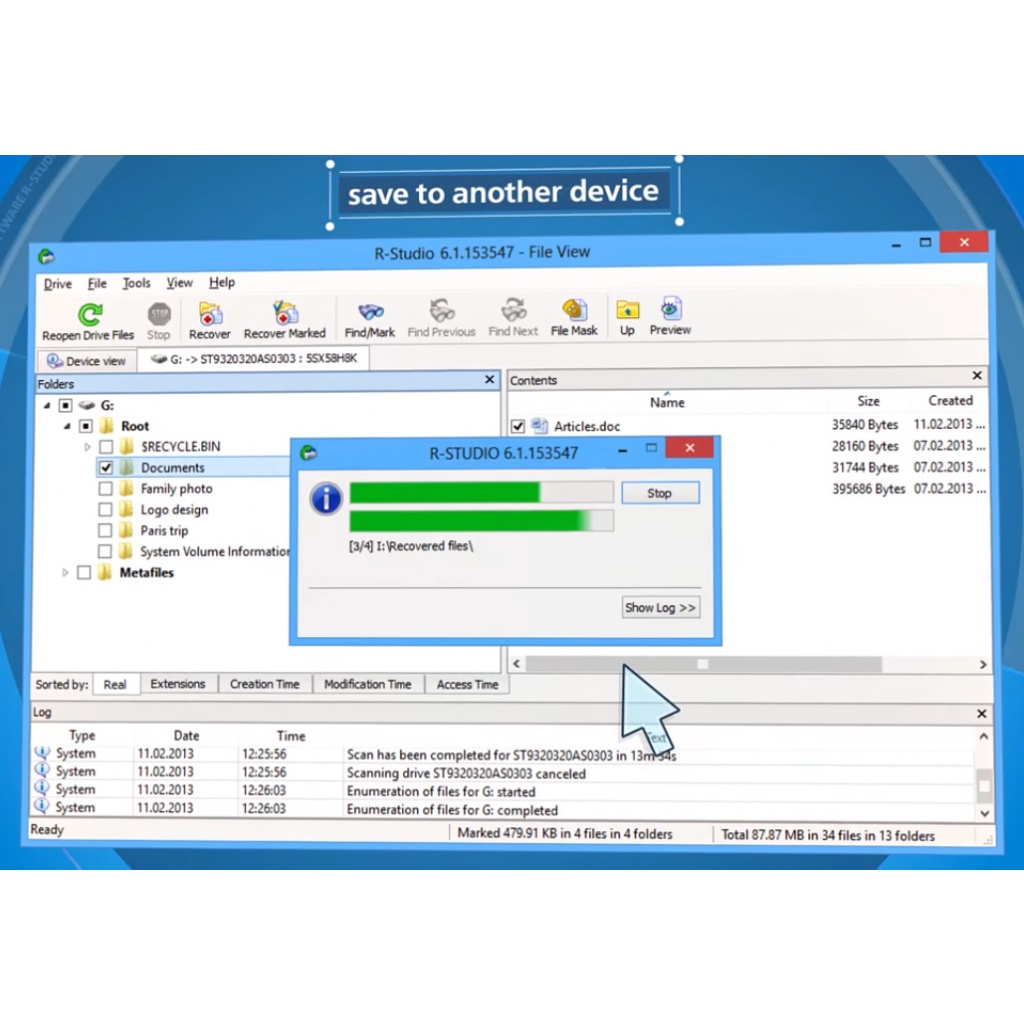Open the File Mask tool
The width and height of the screenshot is (1024, 1024).
pos(575,310)
